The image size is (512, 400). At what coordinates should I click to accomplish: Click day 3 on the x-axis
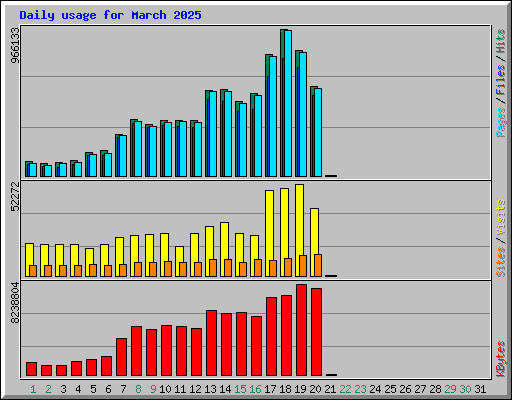pyautogui.click(x=63, y=389)
